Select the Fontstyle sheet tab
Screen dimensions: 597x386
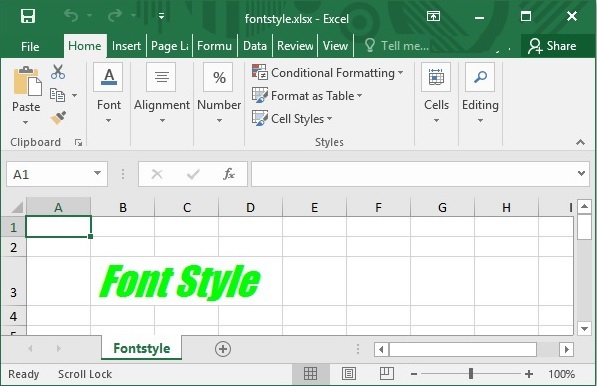click(142, 348)
